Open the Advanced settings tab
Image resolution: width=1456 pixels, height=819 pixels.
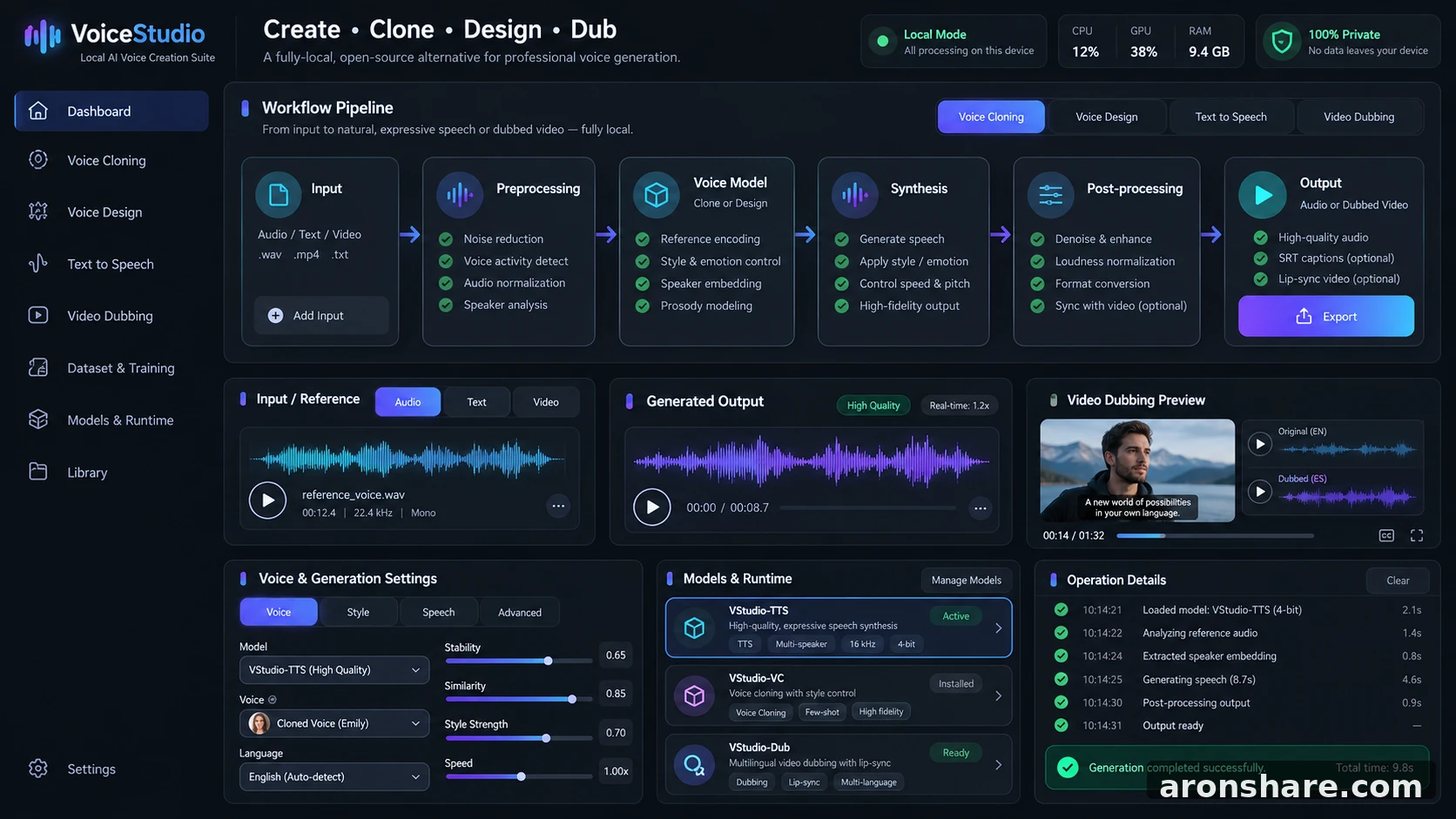coord(520,612)
